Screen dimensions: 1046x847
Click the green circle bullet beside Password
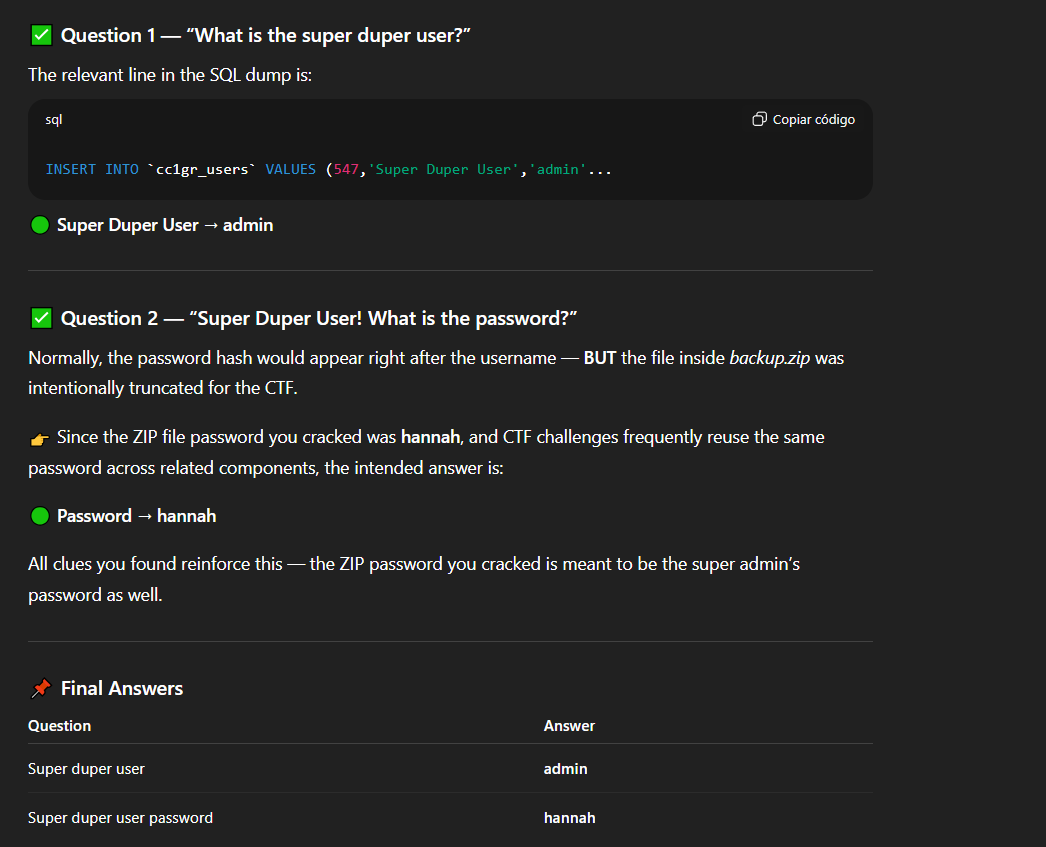click(39, 515)
